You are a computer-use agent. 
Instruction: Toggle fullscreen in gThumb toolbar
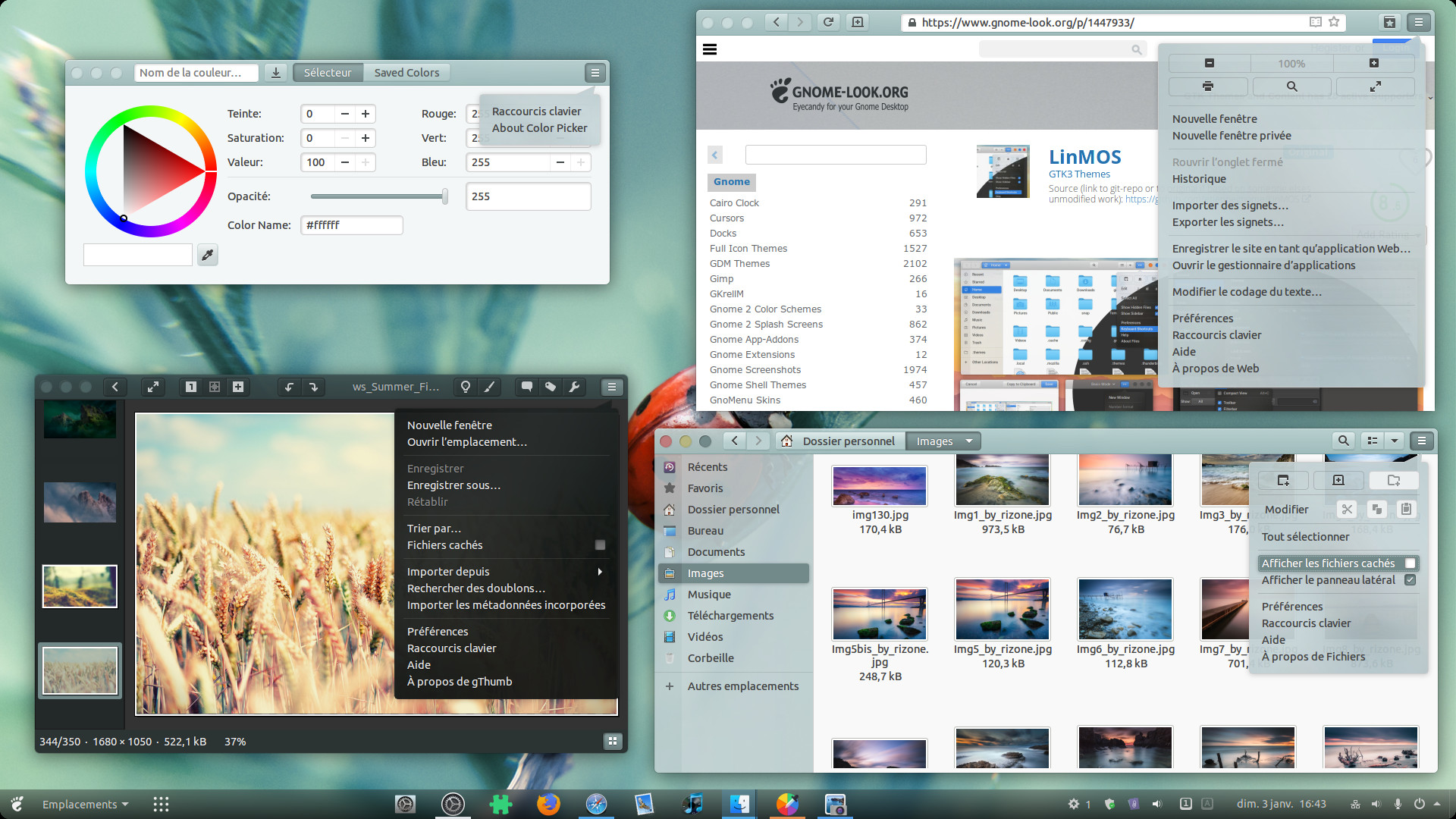click(153, 387)
